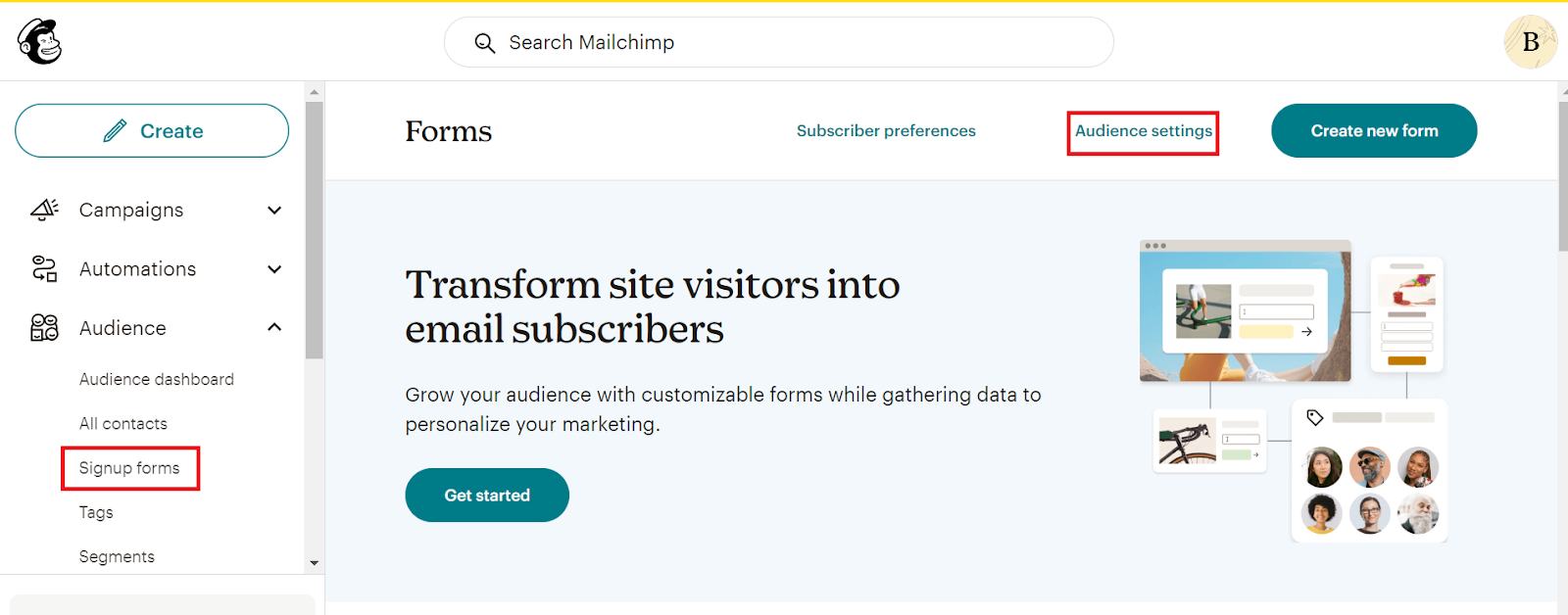Collapse the Audience menu chevron
Image resolution: width=1568 pixels, height=615 pixels.
click(x=274, y=327)
